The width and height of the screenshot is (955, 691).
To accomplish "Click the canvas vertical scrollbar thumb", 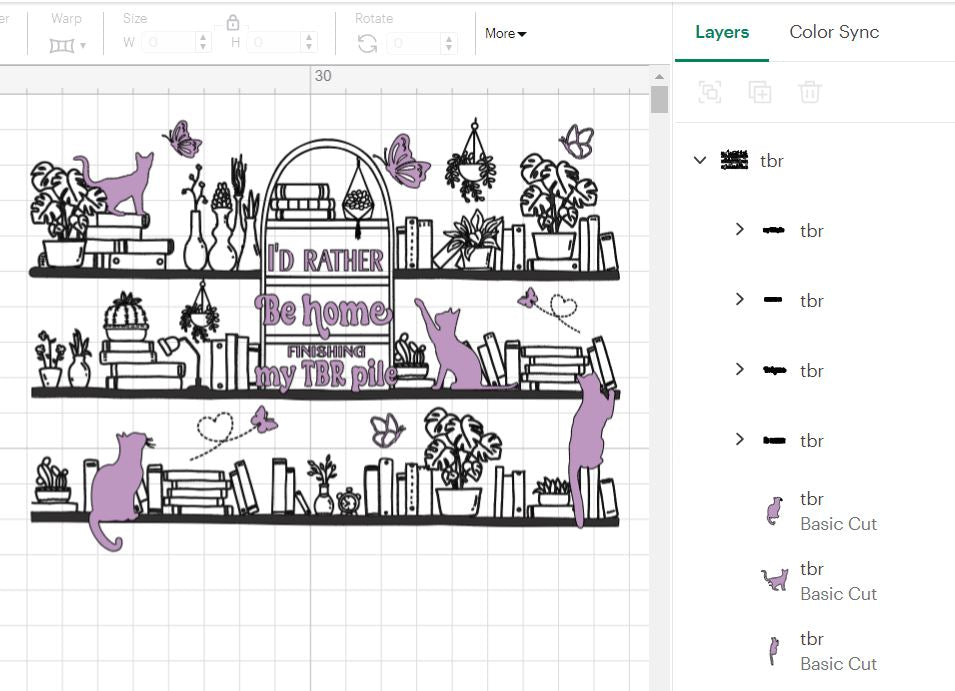I will point(659,99).
